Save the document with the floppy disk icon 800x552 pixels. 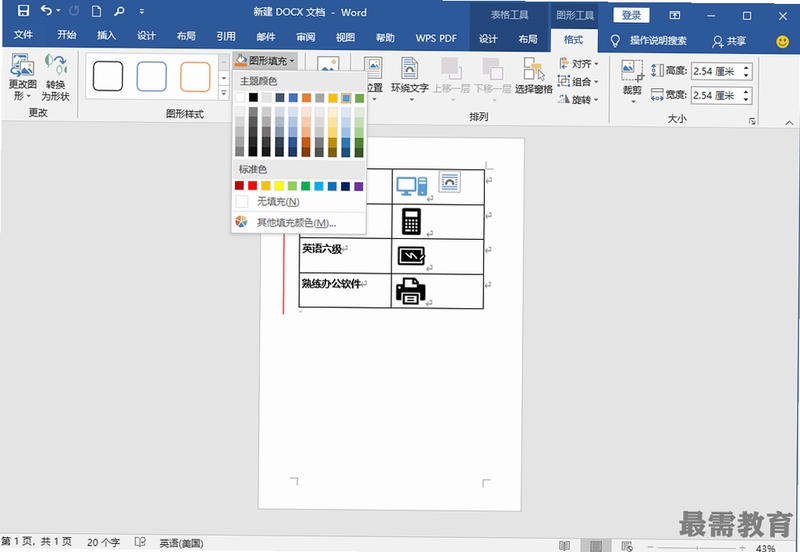click(23, 11)
